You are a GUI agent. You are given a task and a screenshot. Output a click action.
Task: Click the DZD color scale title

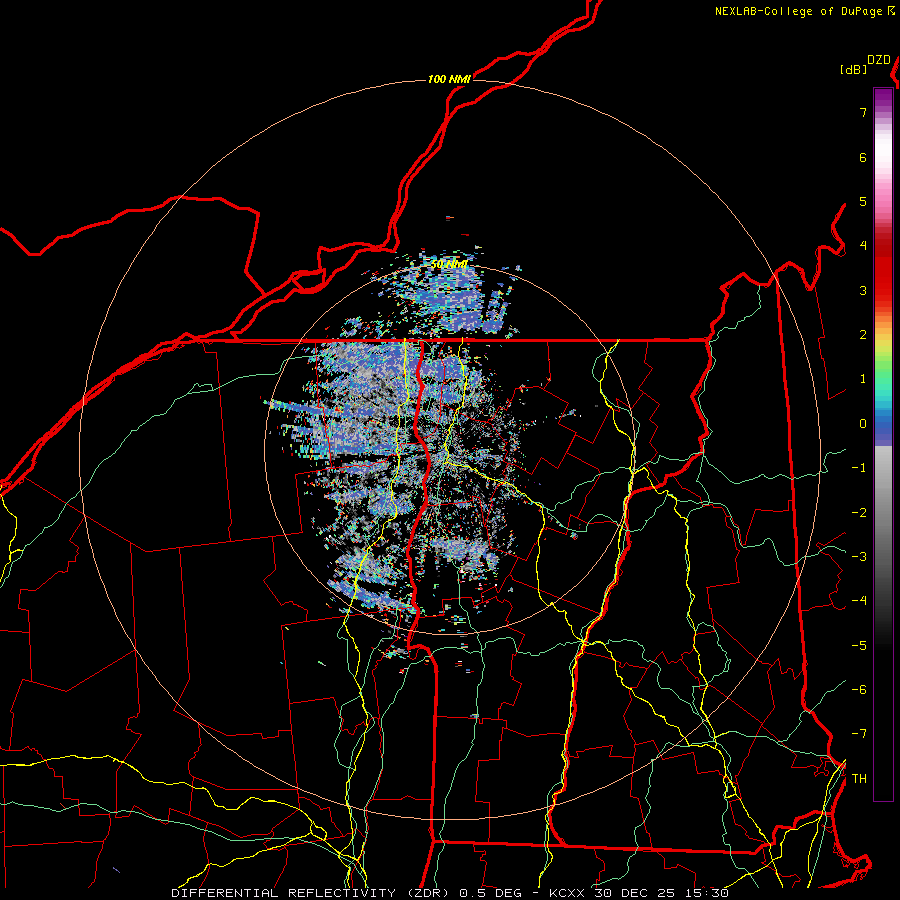tap(879, 60)
